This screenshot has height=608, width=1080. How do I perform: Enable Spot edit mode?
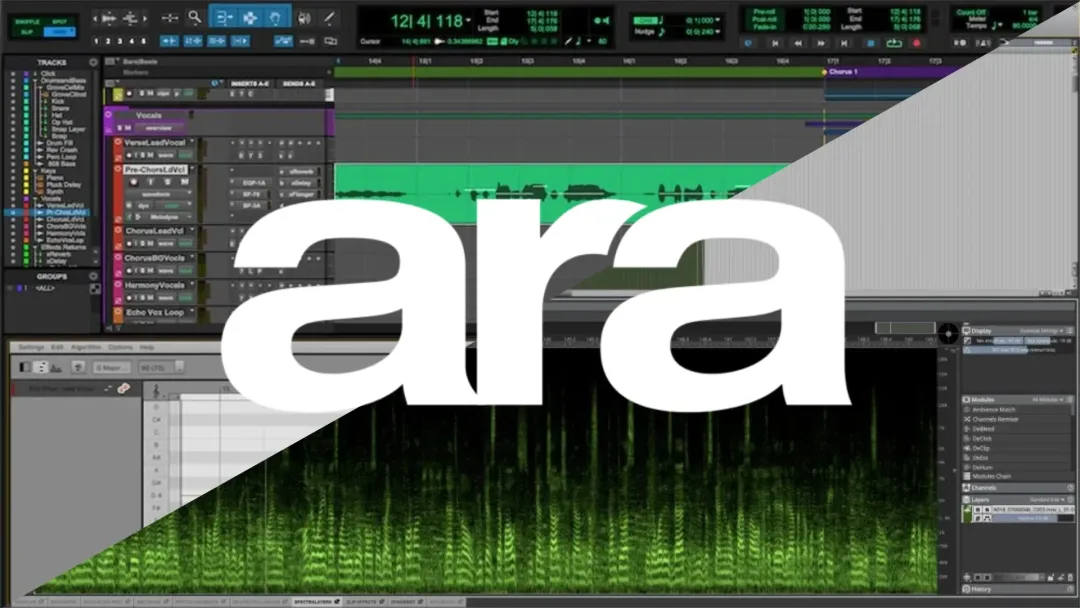60,22
